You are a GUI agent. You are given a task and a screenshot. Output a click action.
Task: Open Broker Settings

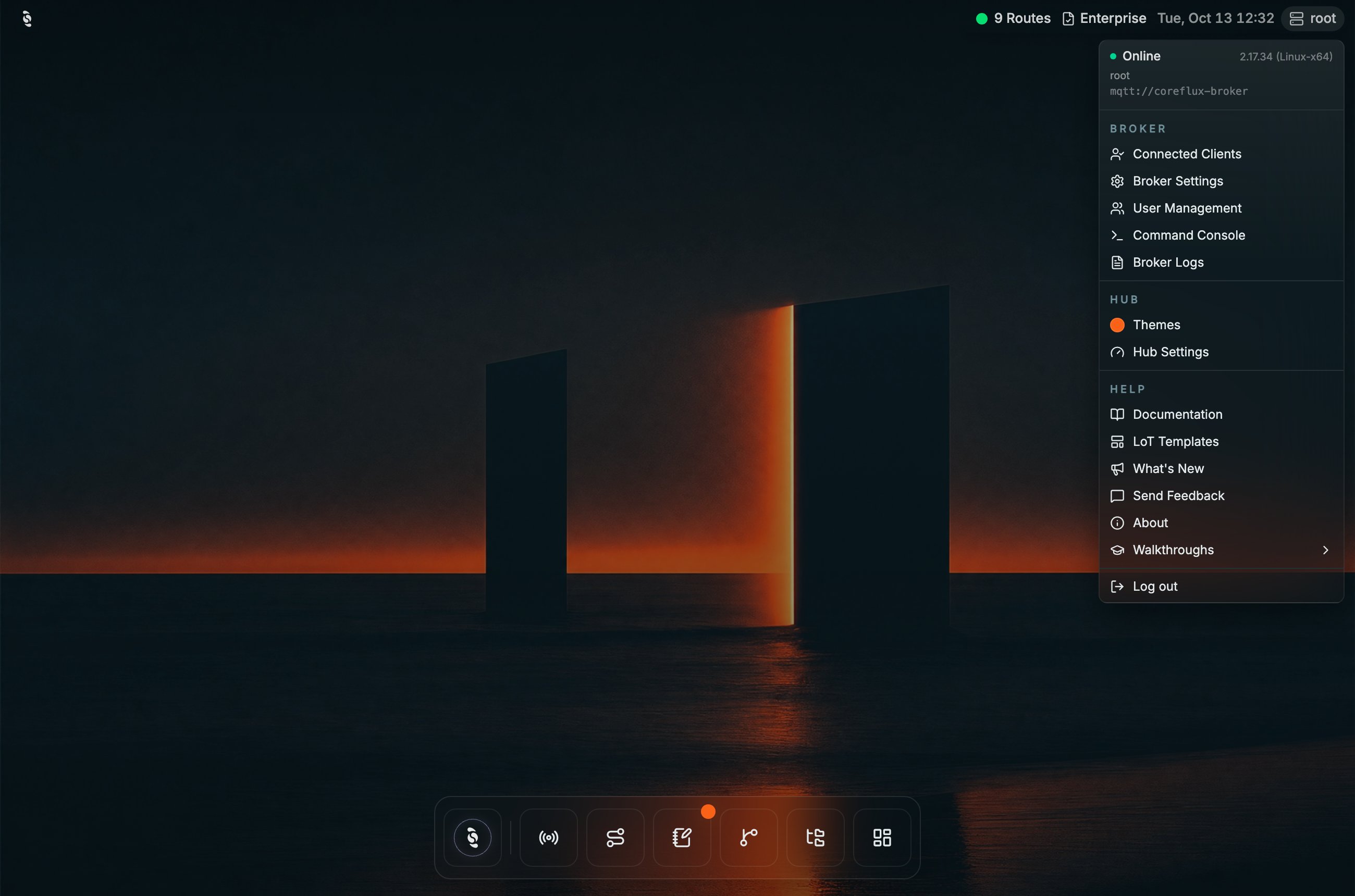1221,181
